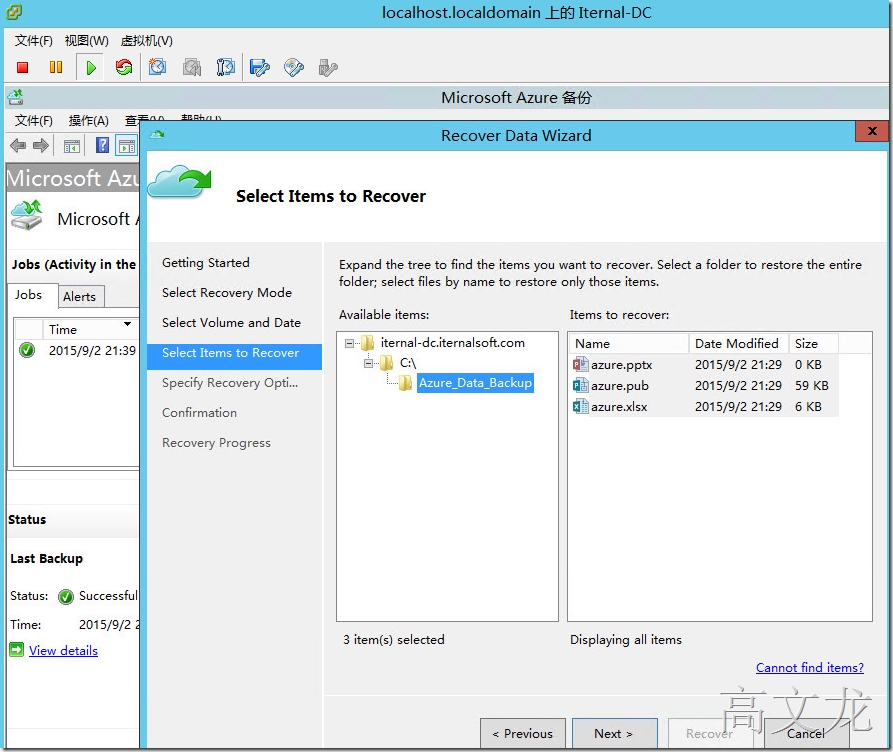Click the 2015/9/2 21:39 job row
The image size is (893, 752).
(77, 350)
